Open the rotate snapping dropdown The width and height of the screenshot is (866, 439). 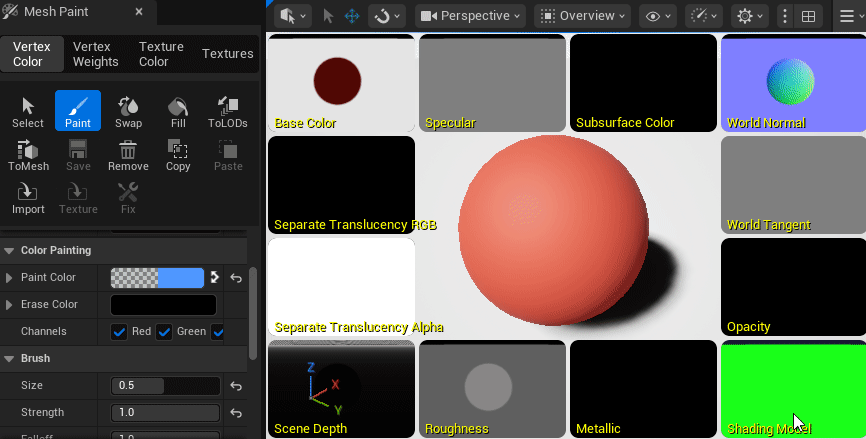click(387, 16)
